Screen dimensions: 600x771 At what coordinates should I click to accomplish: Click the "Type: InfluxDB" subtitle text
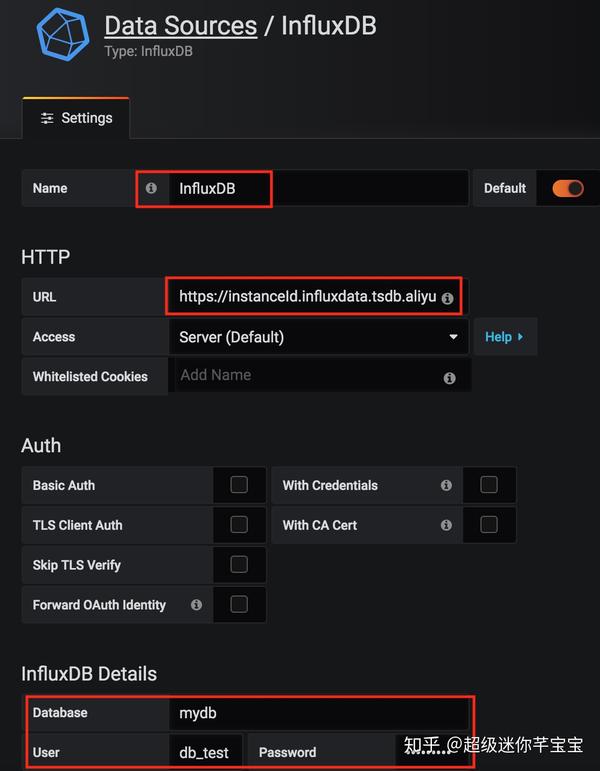click(x=149, y=51)
